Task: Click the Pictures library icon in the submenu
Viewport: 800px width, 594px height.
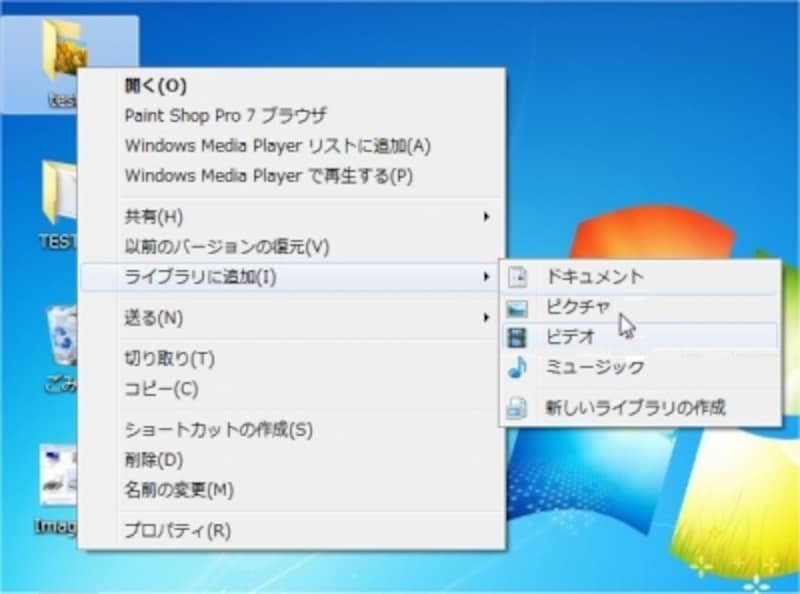Action: pyautogui.click(x=517, y=308)
